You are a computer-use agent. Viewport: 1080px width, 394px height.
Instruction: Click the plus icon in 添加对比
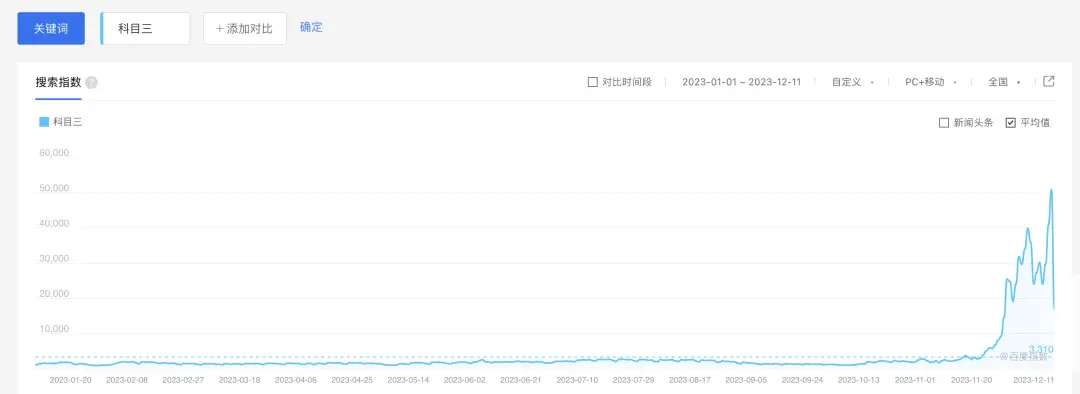[220, 29]
